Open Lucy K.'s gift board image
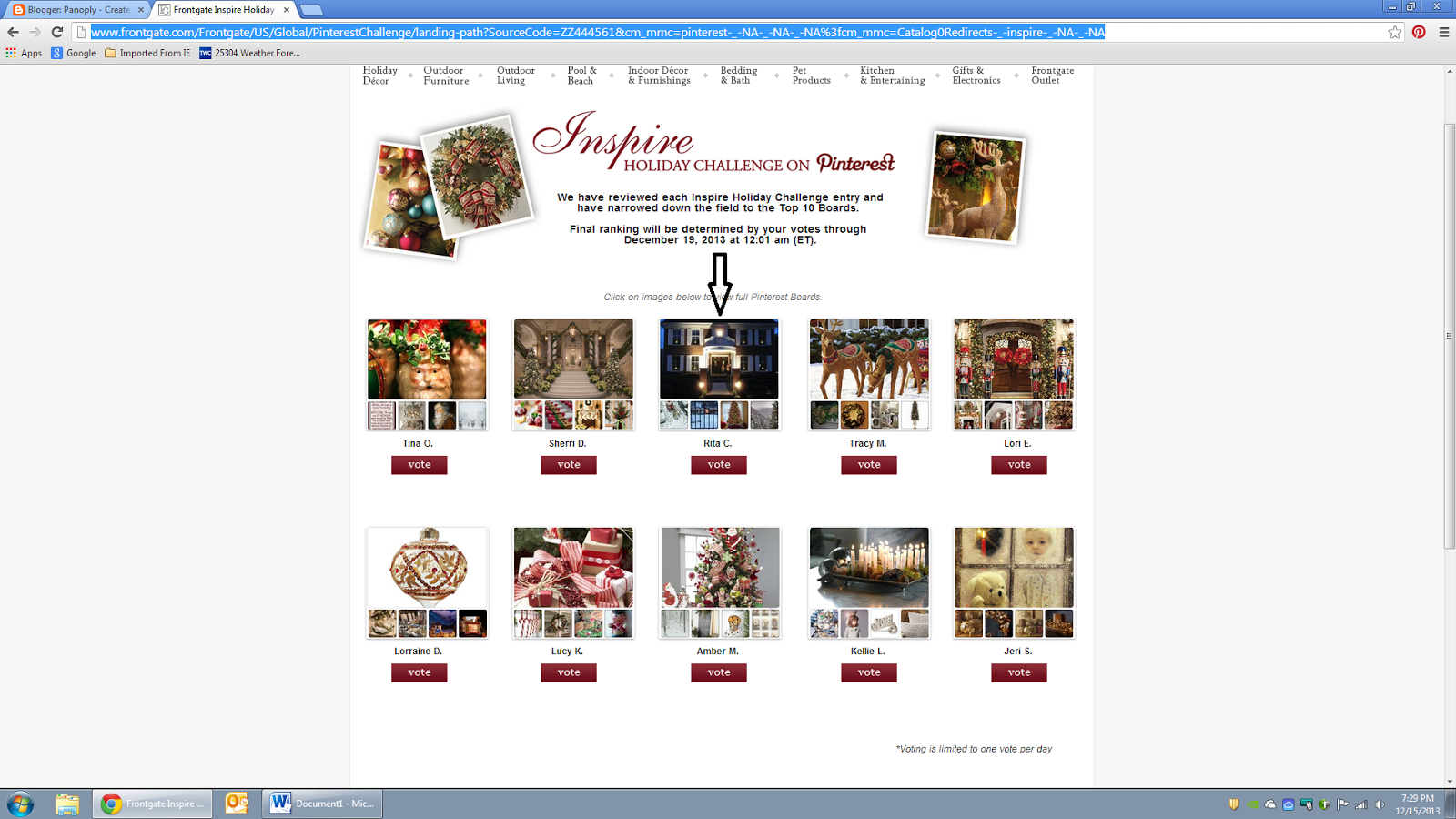This screenshot has height=819, width=1456. tap(573, 582)
